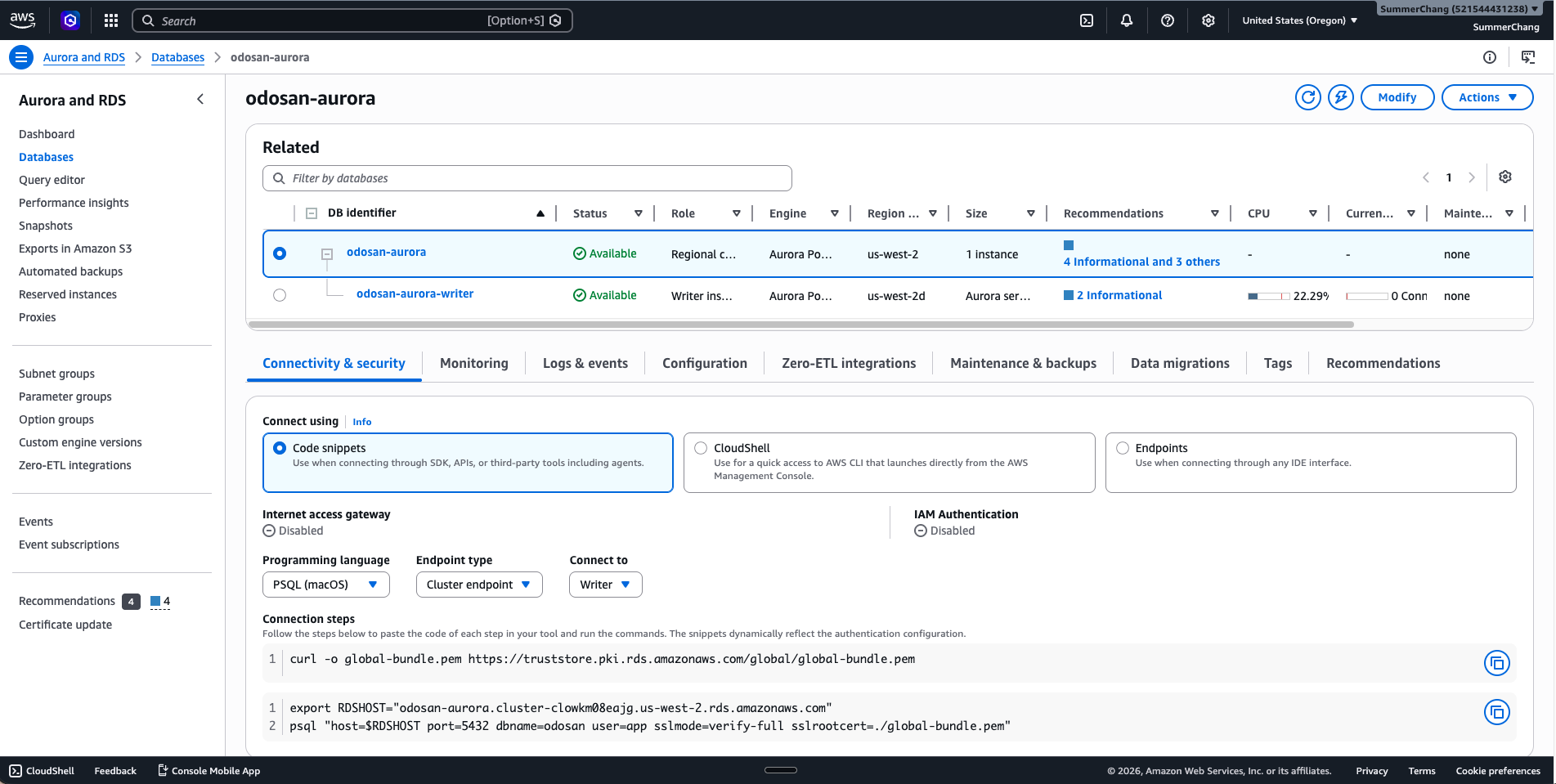The height and width of the screenshot is (784, 1556).
Task: Open the odosan-aurora-writer instance link
Action: point(415,293)
